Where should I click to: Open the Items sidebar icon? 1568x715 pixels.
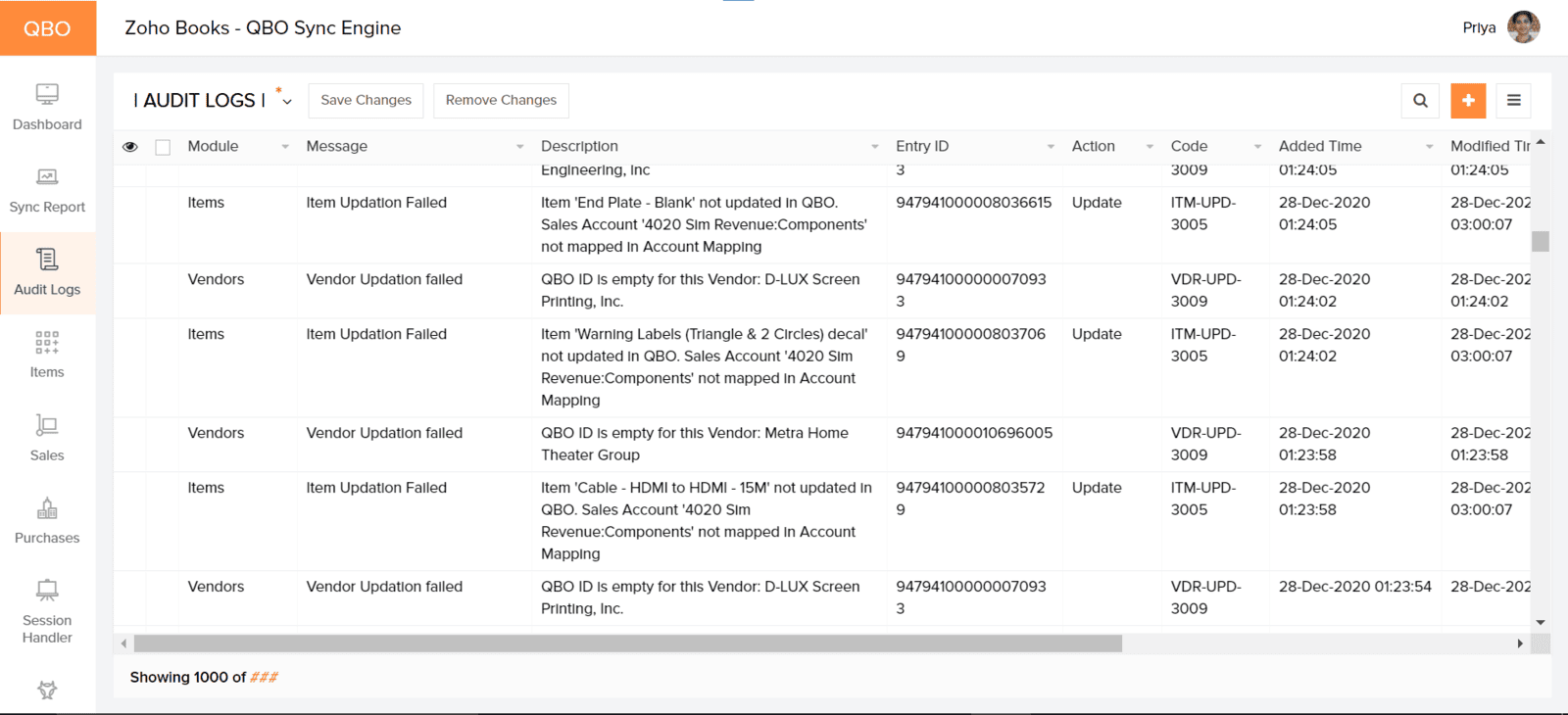47,342
